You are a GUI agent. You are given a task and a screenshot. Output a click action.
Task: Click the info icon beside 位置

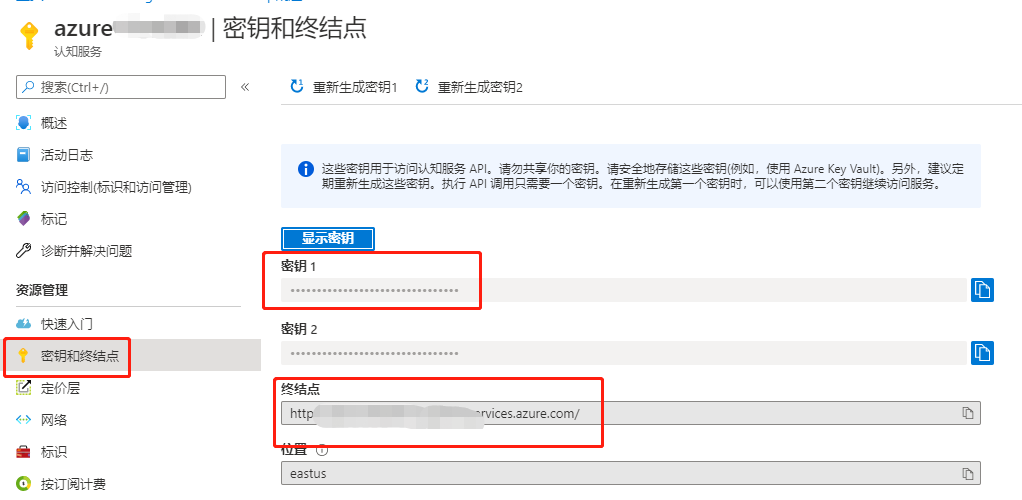tap(321, 450)
